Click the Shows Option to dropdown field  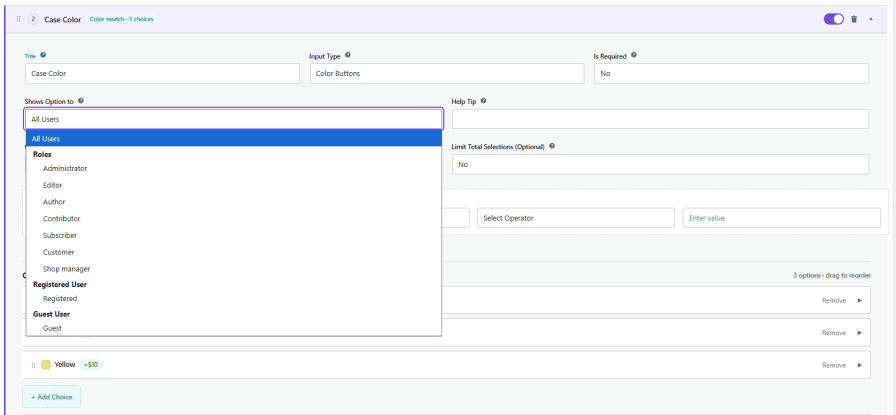point(233,119)
